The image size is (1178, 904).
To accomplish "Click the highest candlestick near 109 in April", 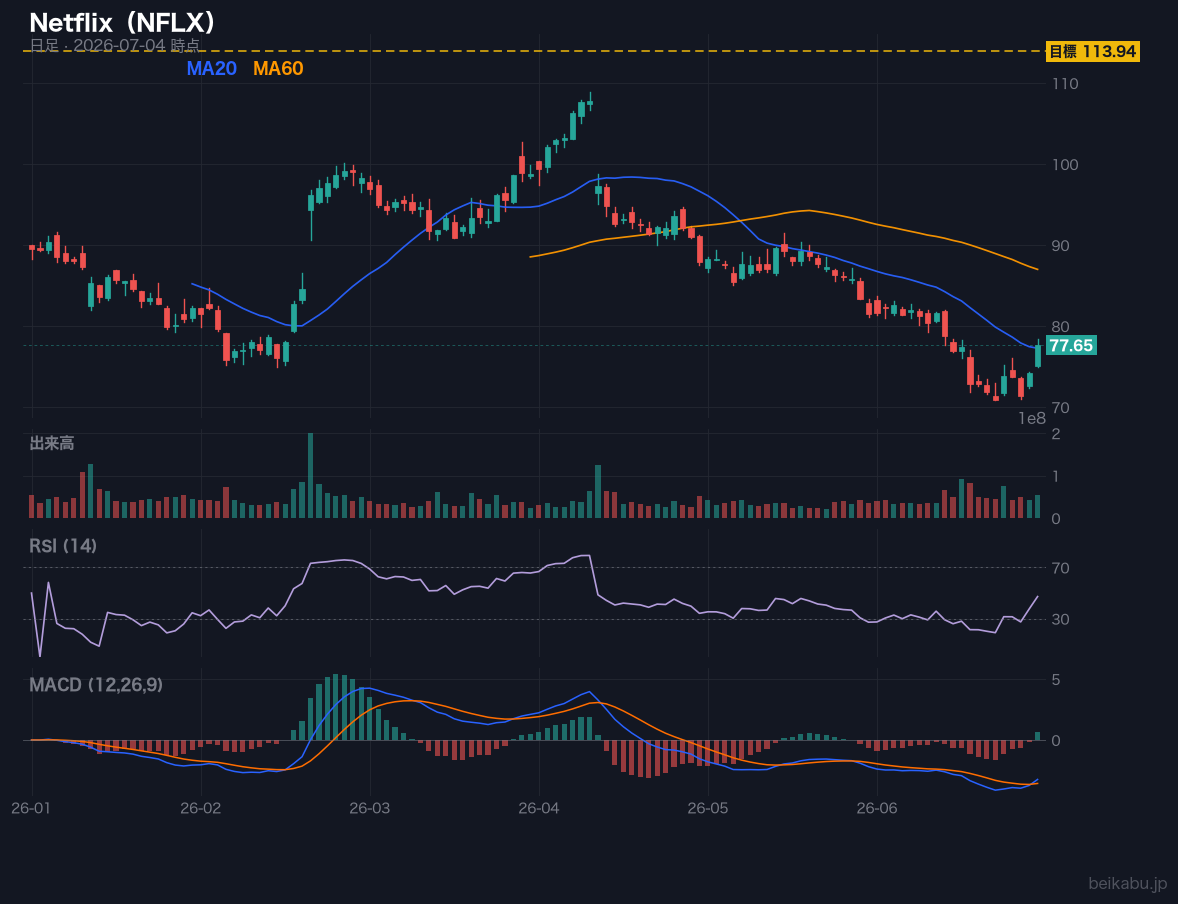I will (590, 102).
